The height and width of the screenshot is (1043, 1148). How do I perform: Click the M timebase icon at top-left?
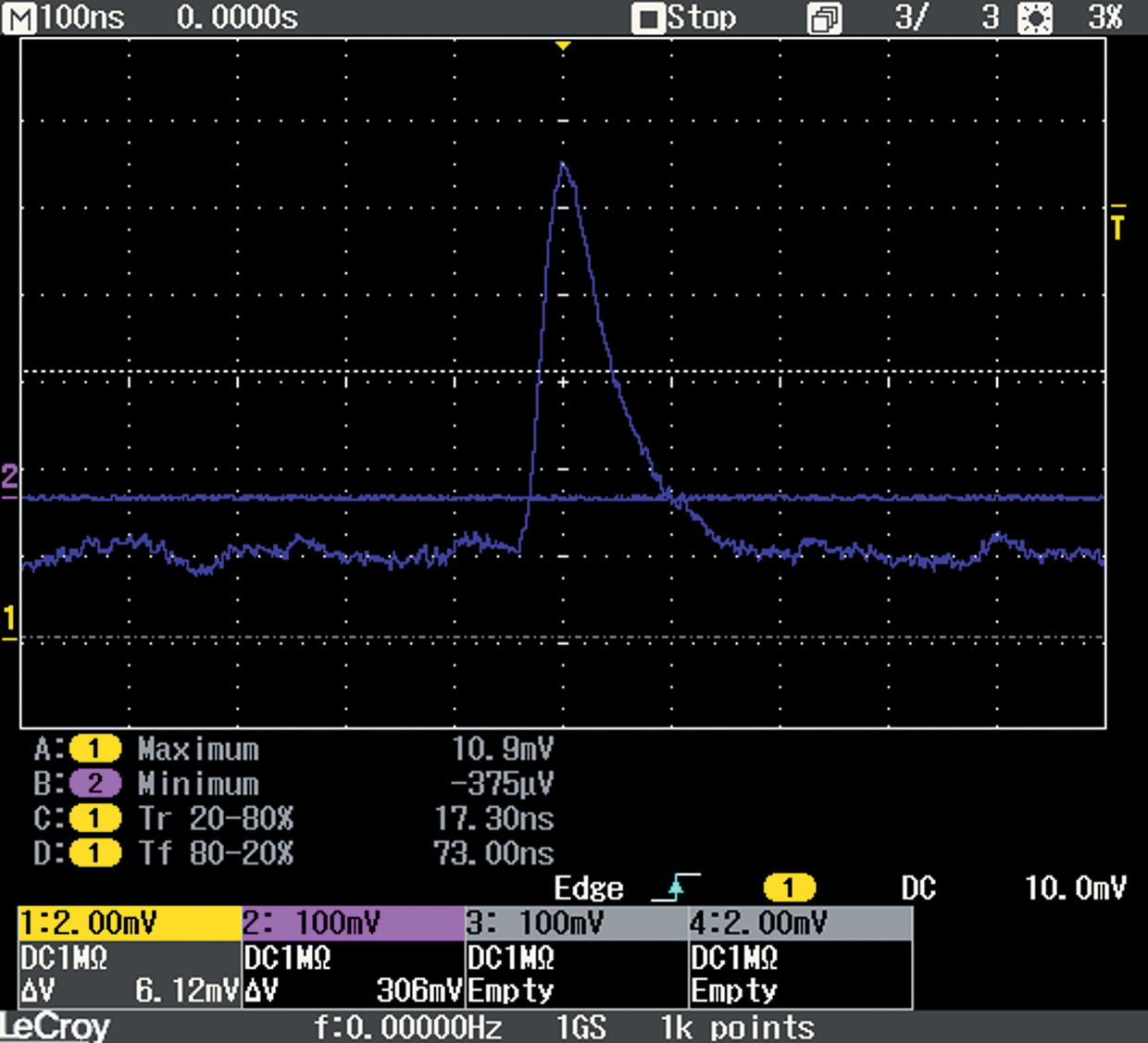click(19, 18)
